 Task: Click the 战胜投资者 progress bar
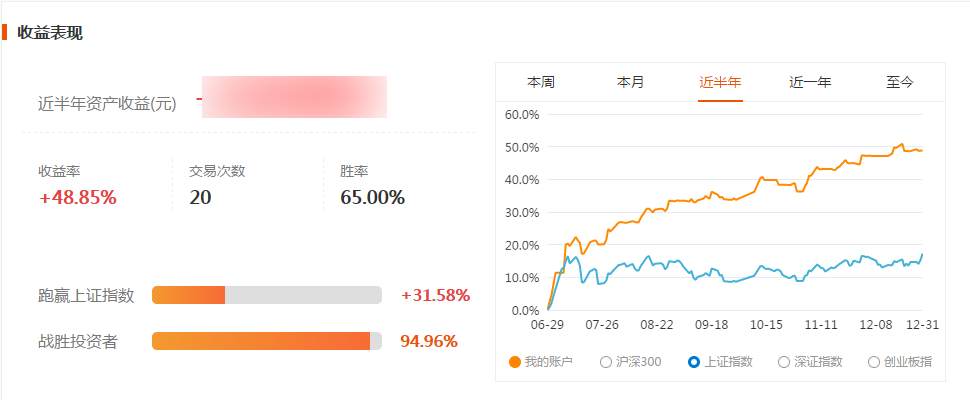pyautogui.click(x=267, y=341)
